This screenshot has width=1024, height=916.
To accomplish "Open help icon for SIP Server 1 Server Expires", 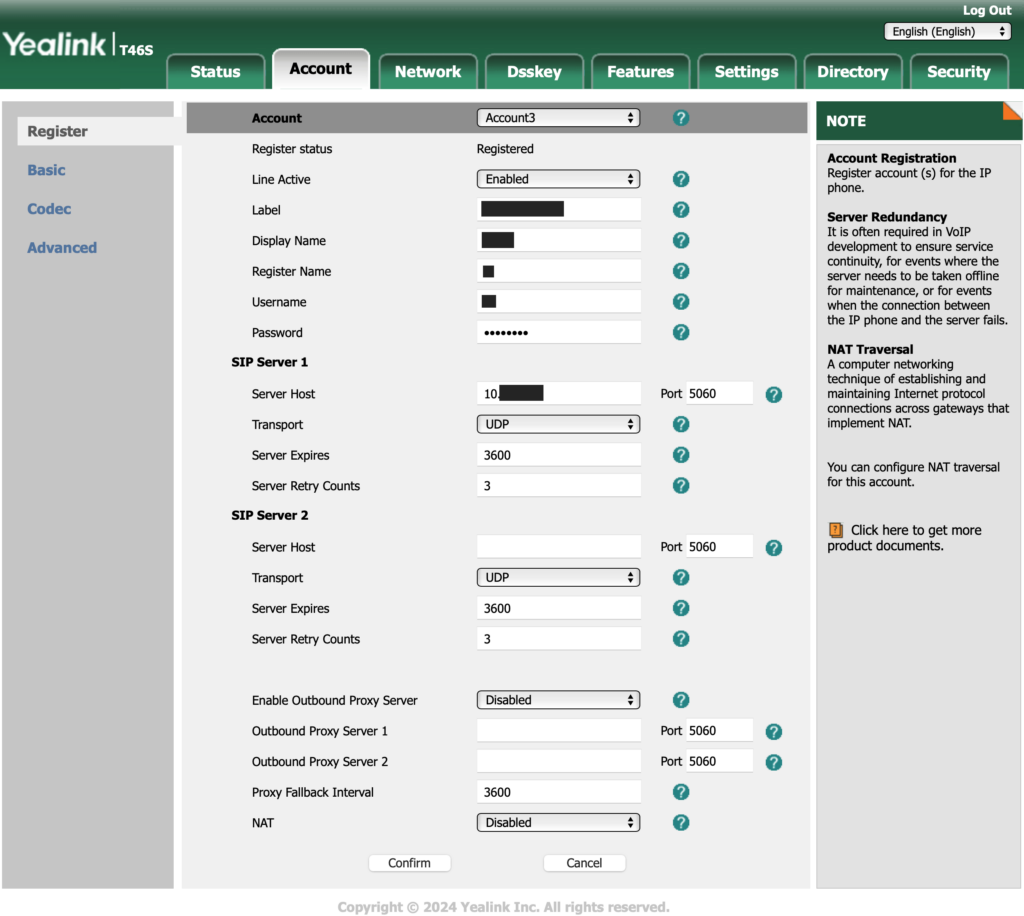I will pos(680,455).
